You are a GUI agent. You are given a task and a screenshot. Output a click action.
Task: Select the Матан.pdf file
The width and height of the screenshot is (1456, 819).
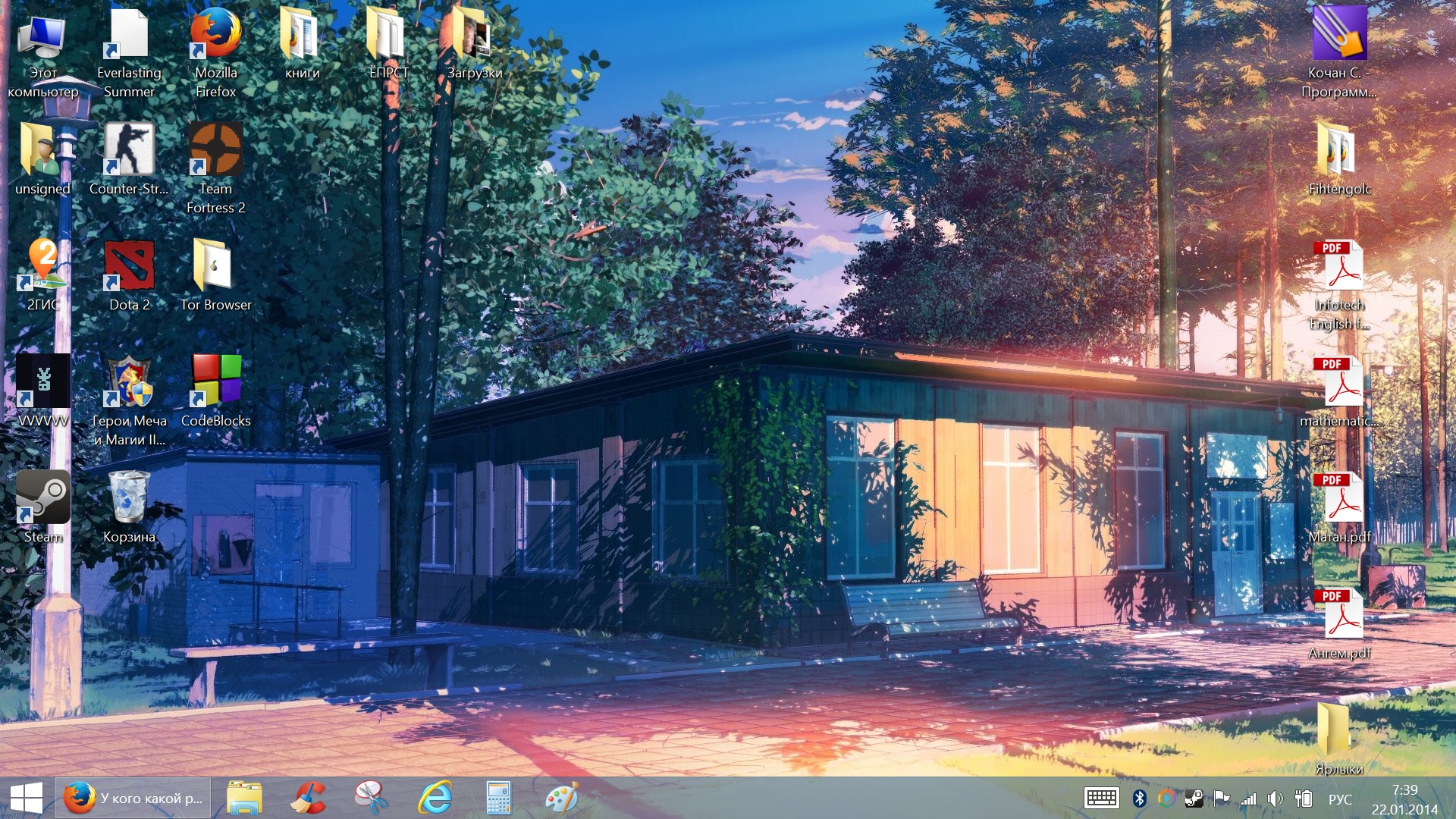(x=1339, y=497)
